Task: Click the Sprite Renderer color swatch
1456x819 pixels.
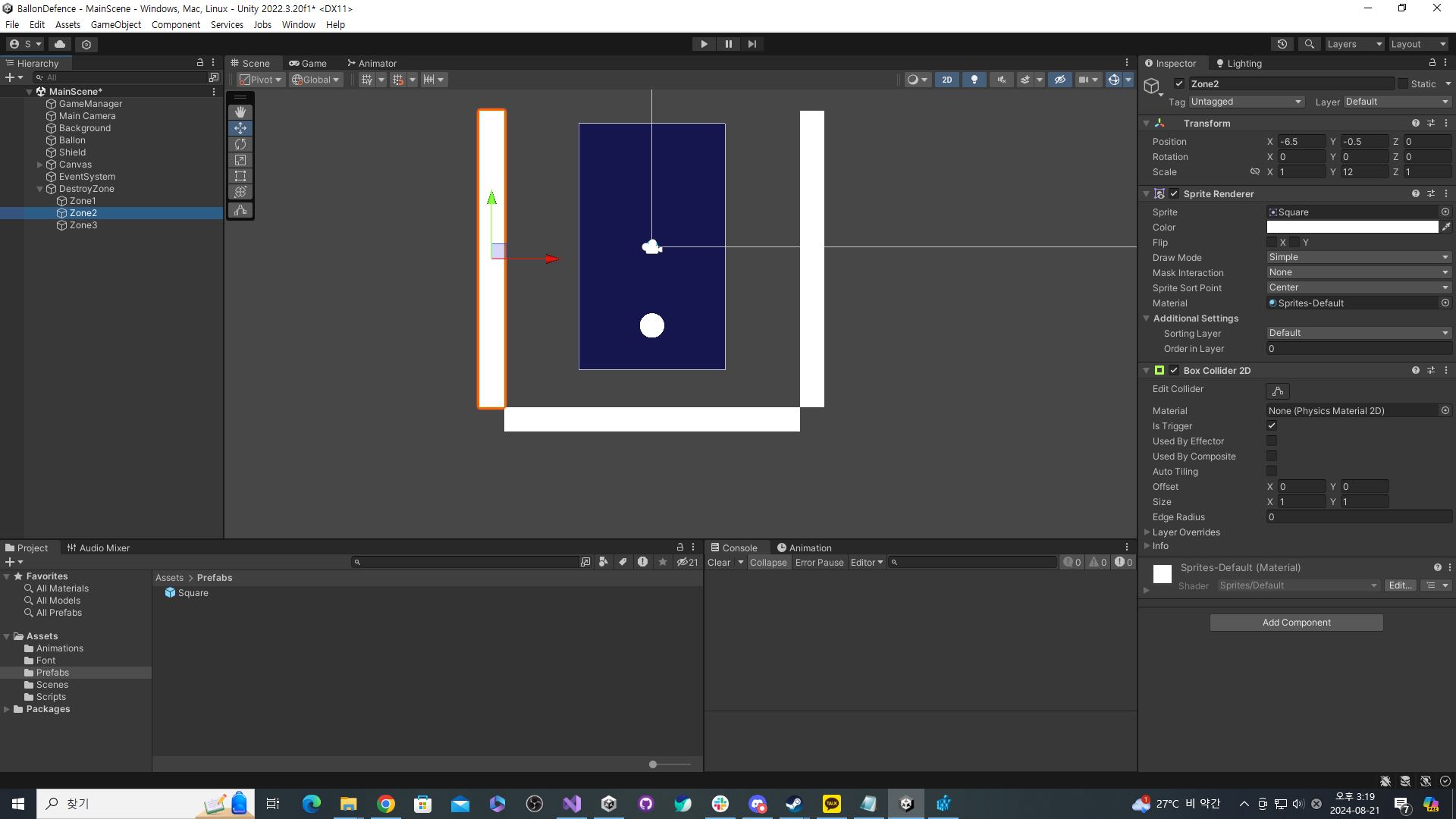Action: tap(1351, 227)
